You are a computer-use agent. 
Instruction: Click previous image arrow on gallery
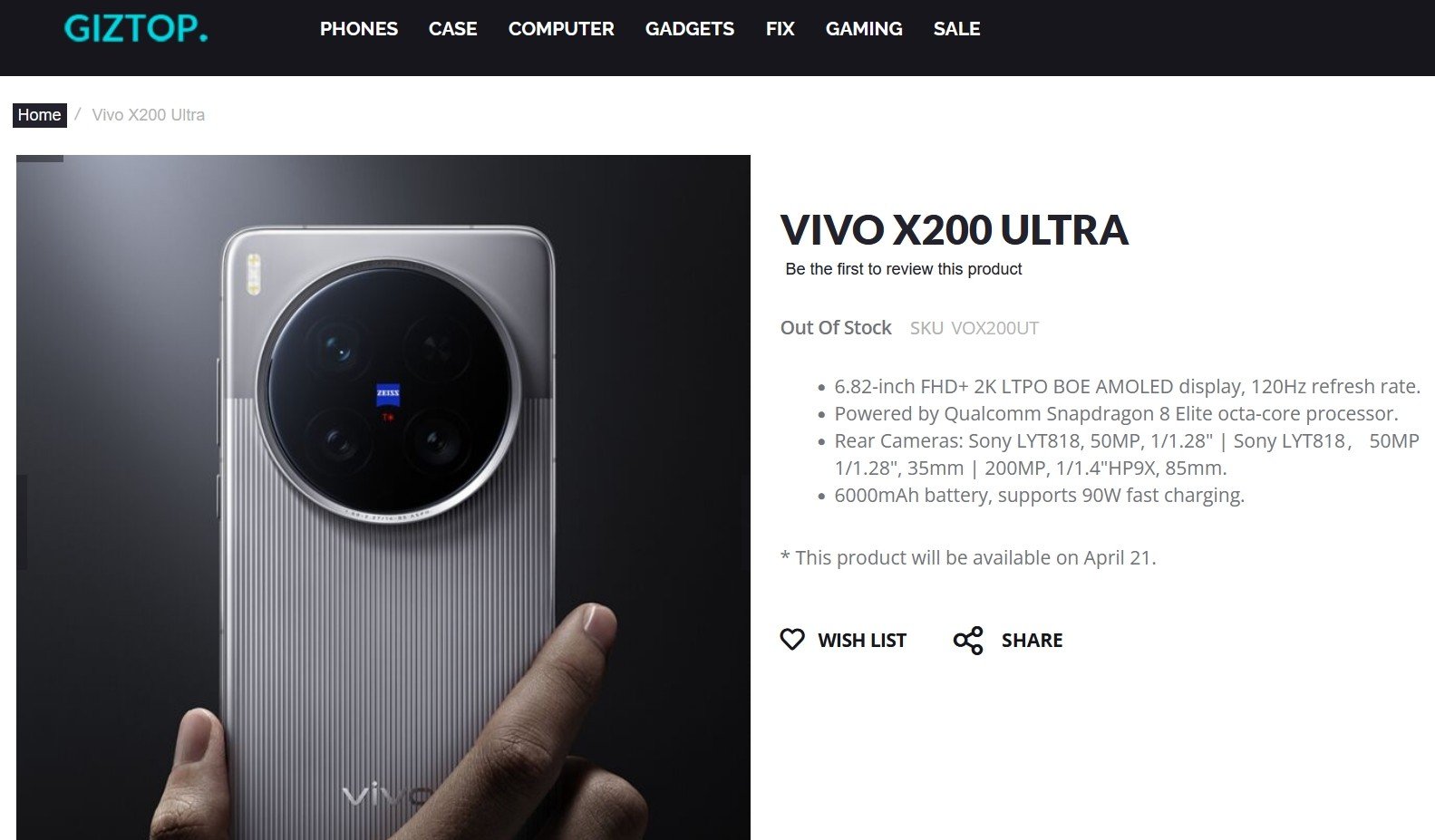(x=22, y=522)
